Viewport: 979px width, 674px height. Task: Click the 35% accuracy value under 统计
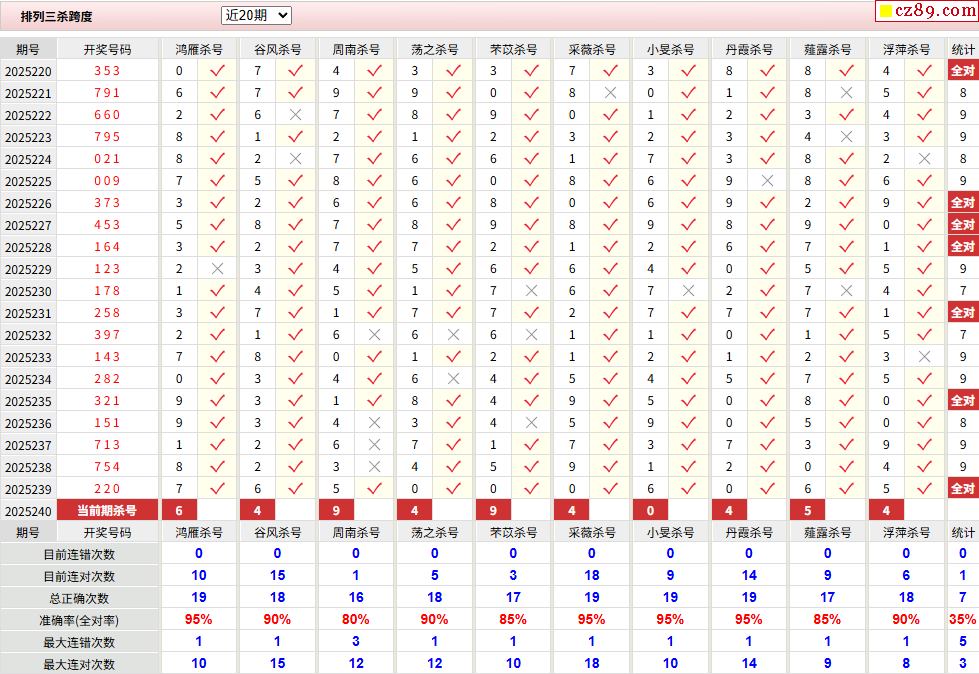coord(963,620)
